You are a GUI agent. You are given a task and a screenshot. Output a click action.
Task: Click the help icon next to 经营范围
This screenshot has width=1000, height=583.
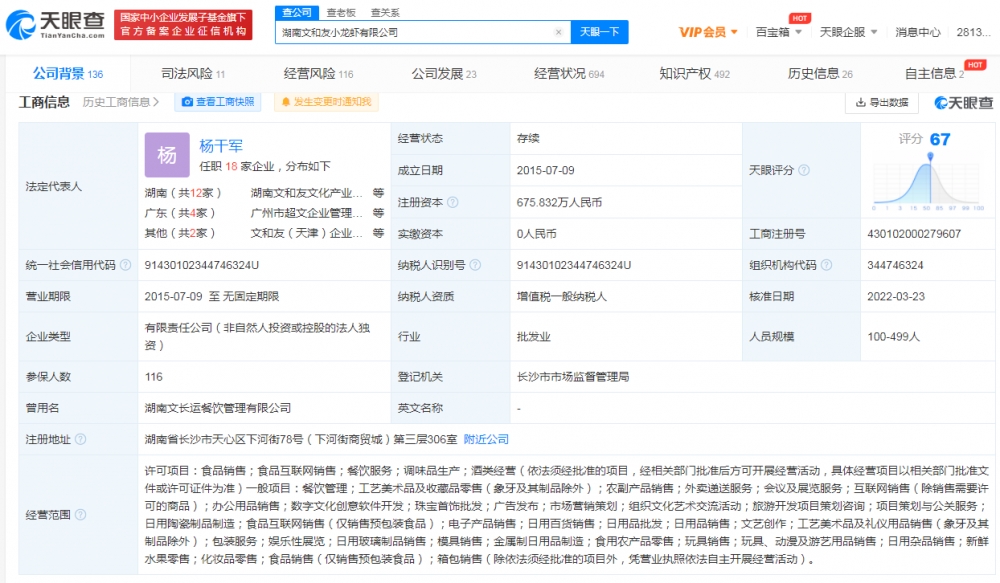pyautogui.click(x=80, y=515)
